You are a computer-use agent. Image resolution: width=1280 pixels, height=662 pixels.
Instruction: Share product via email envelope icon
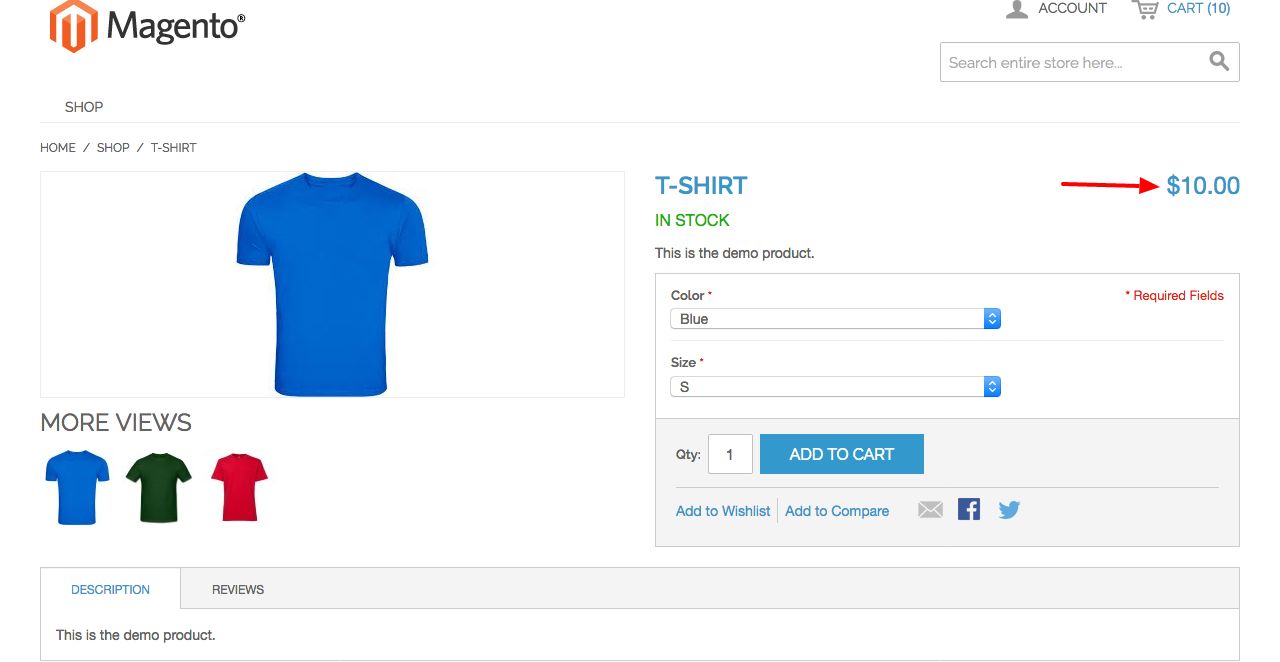click(930, 510)
